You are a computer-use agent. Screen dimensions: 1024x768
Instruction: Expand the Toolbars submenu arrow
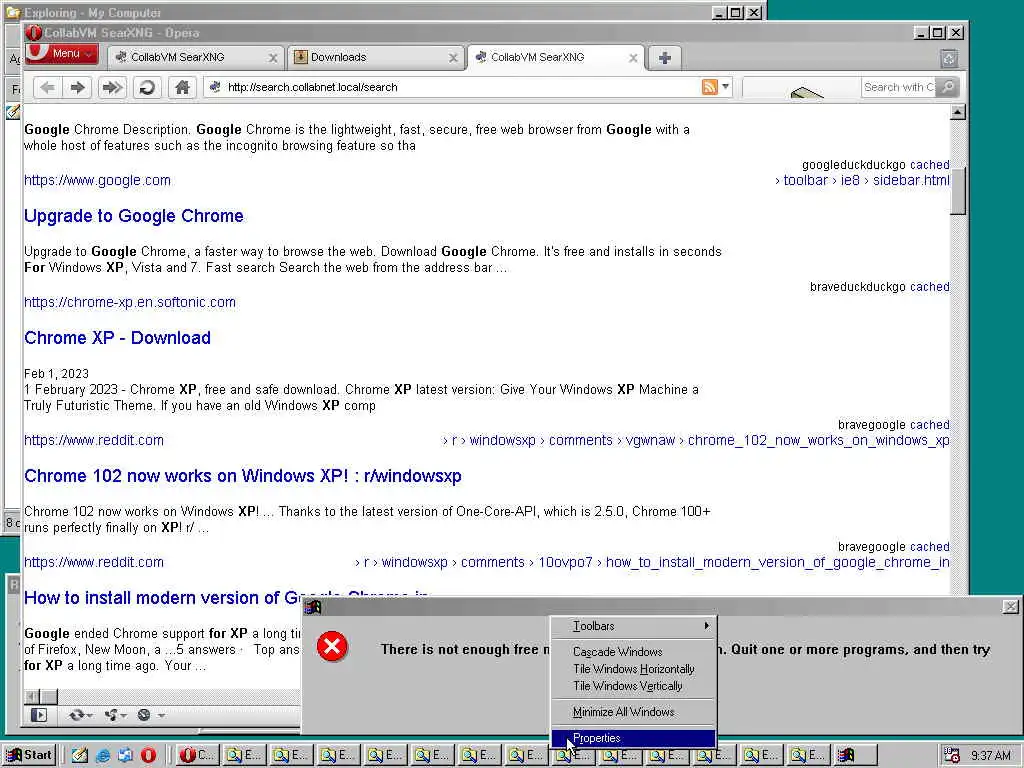(x=707, y=626)
